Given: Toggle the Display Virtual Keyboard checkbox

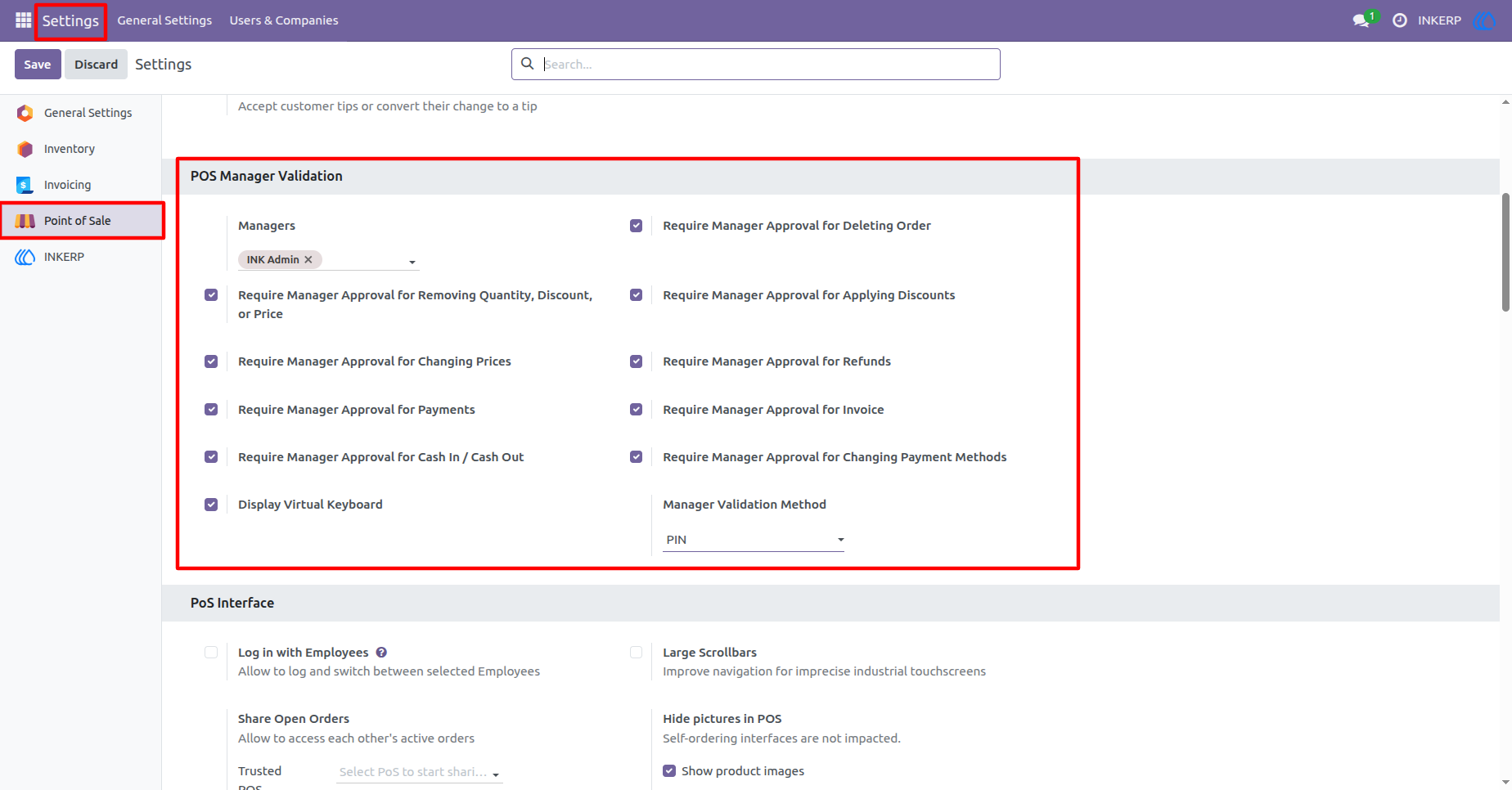Looking at the screenshot, I should tap(211, 505).
